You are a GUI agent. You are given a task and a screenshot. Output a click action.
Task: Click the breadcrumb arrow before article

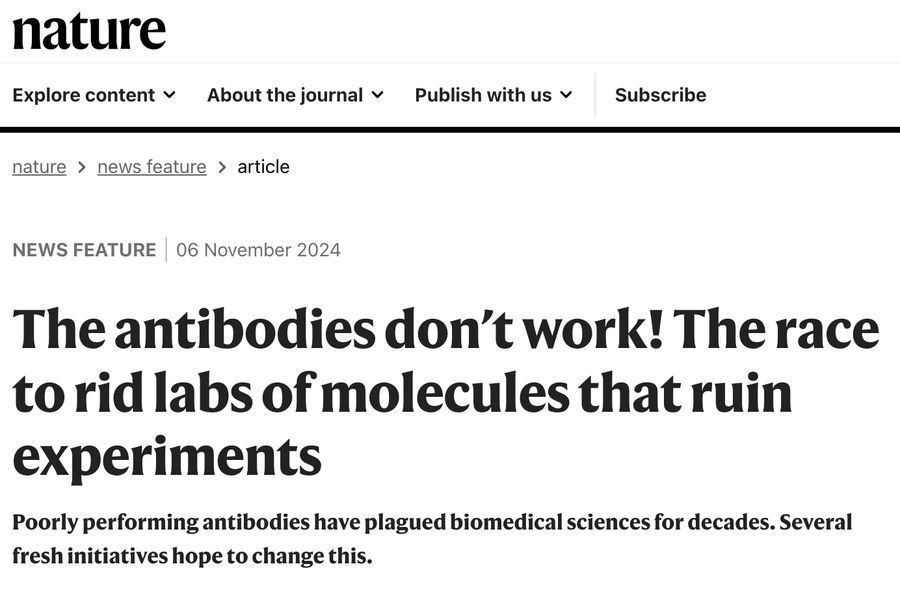(222, 167)
